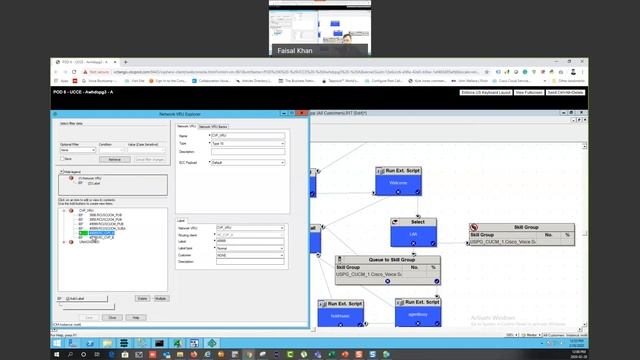Click the View Fullscreen button
The image size is (640, 360).
point(529,93)
